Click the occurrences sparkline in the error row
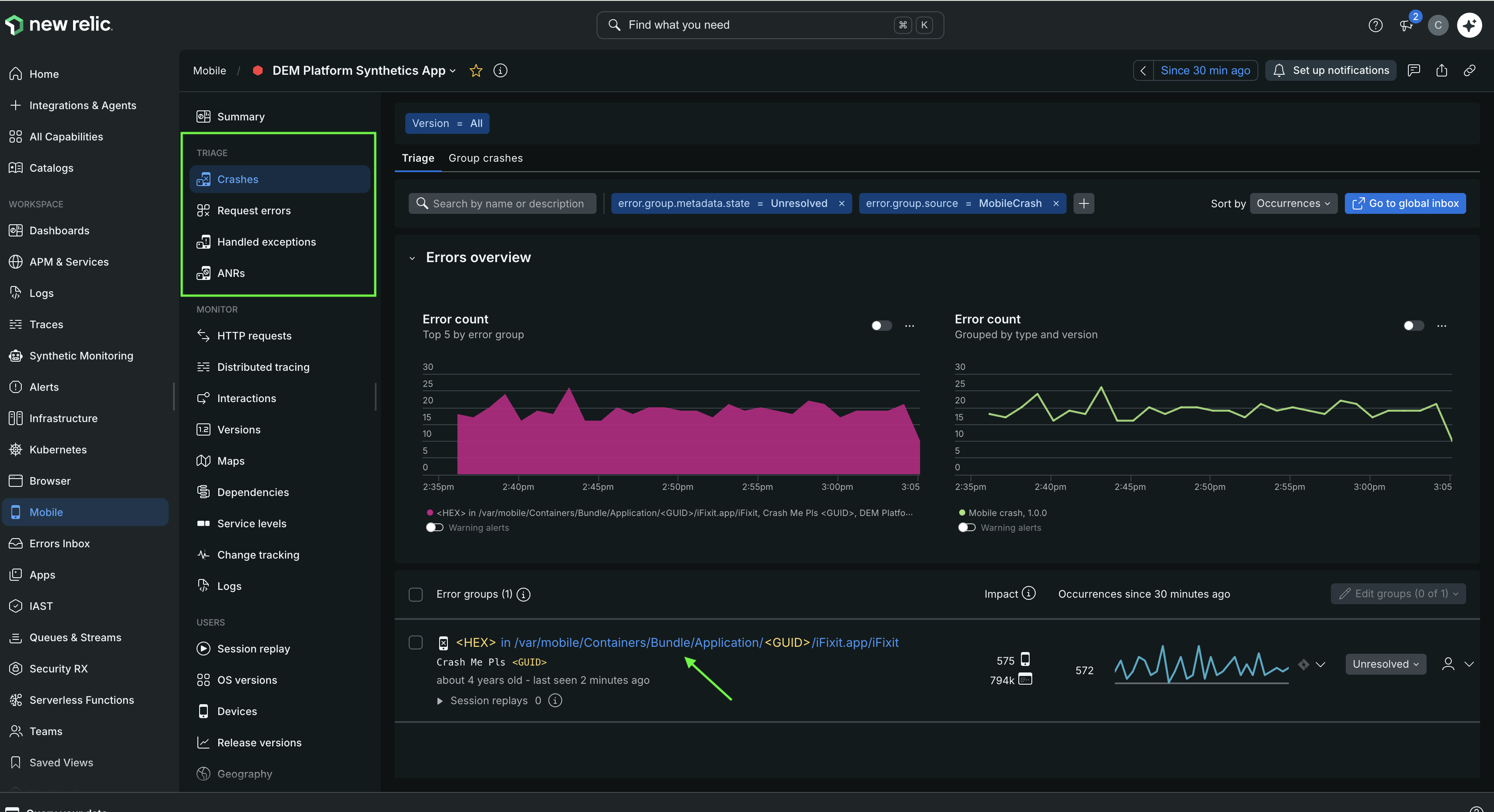The width and height of the screenshot is (1494, 812). 1201,665
